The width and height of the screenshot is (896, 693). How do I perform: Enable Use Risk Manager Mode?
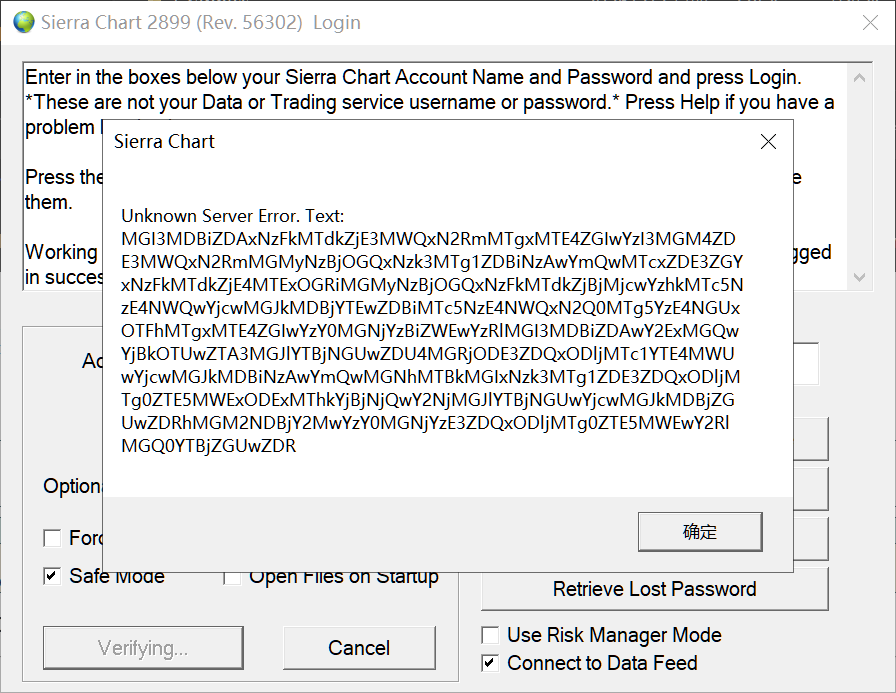[490, 635]
